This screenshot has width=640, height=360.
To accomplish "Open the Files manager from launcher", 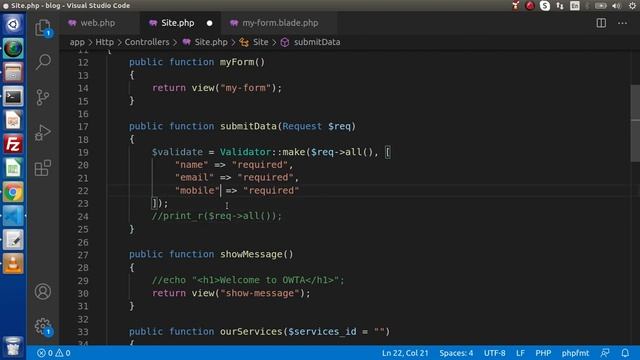I will [13, 73].
